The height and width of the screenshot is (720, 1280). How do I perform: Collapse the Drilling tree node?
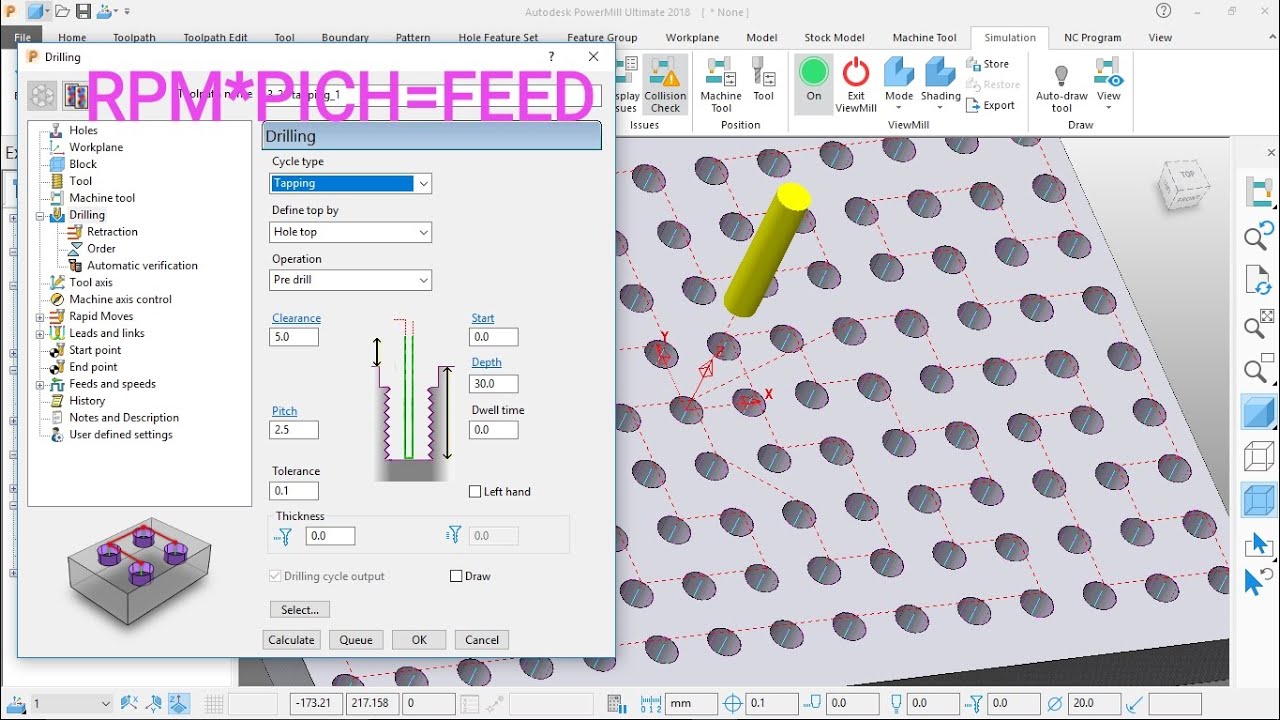point(40,215)
